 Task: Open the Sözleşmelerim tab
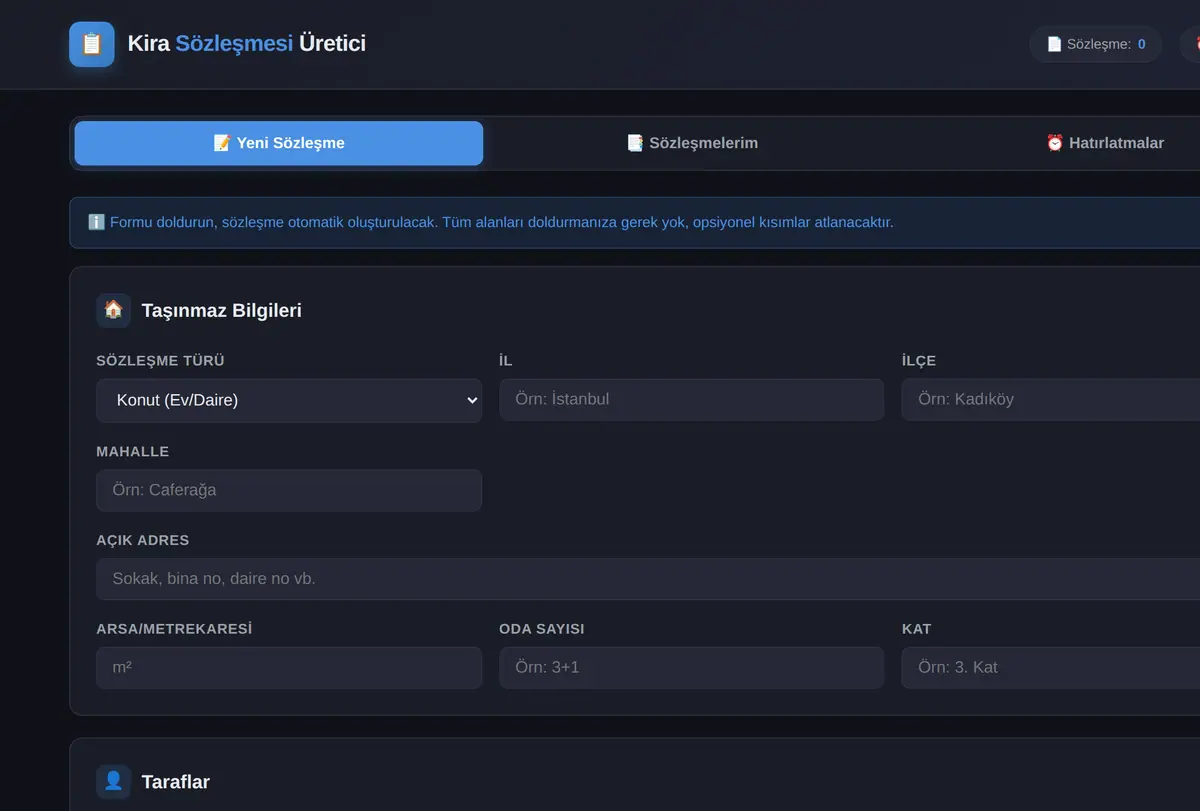pyautogui.click(x=692, y=143)
